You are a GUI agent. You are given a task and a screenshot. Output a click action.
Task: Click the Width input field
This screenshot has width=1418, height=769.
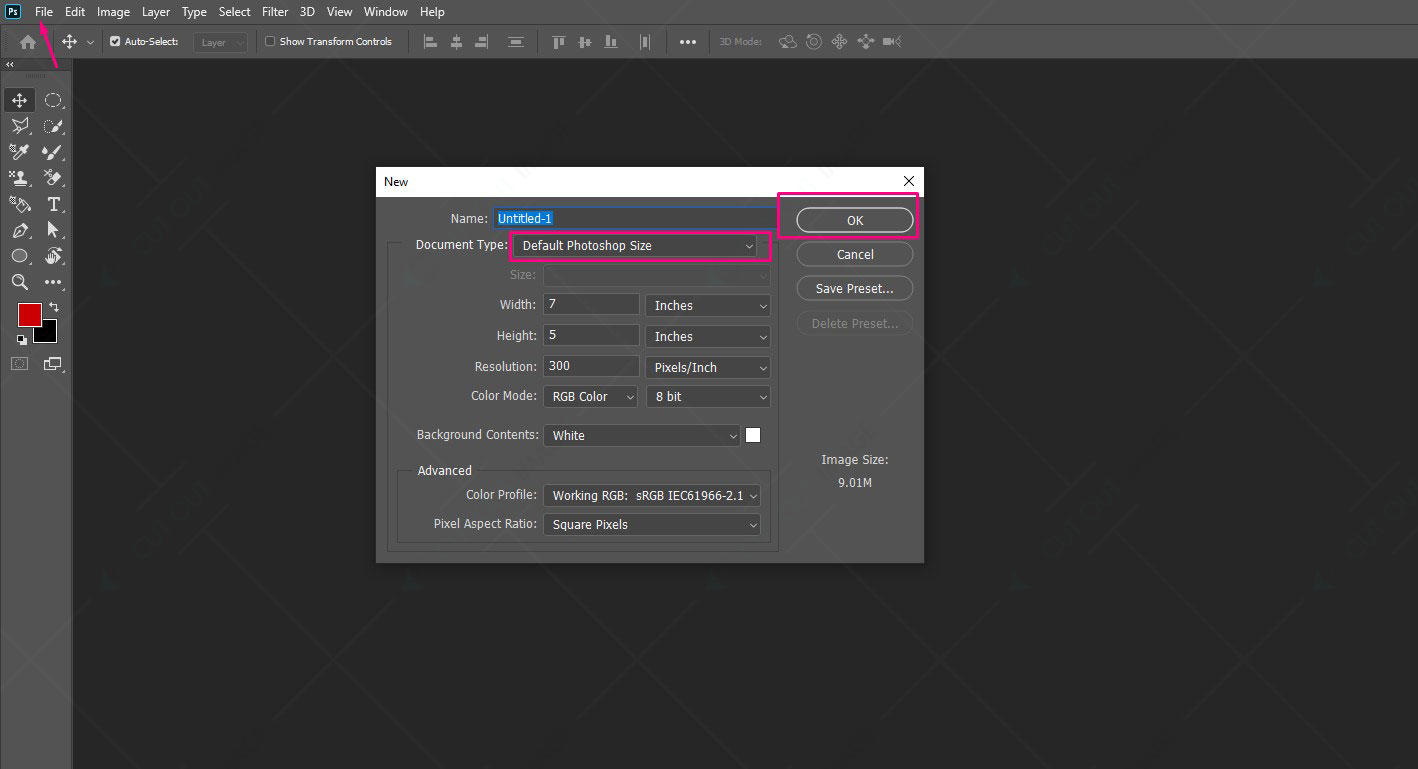coord(591,304)
